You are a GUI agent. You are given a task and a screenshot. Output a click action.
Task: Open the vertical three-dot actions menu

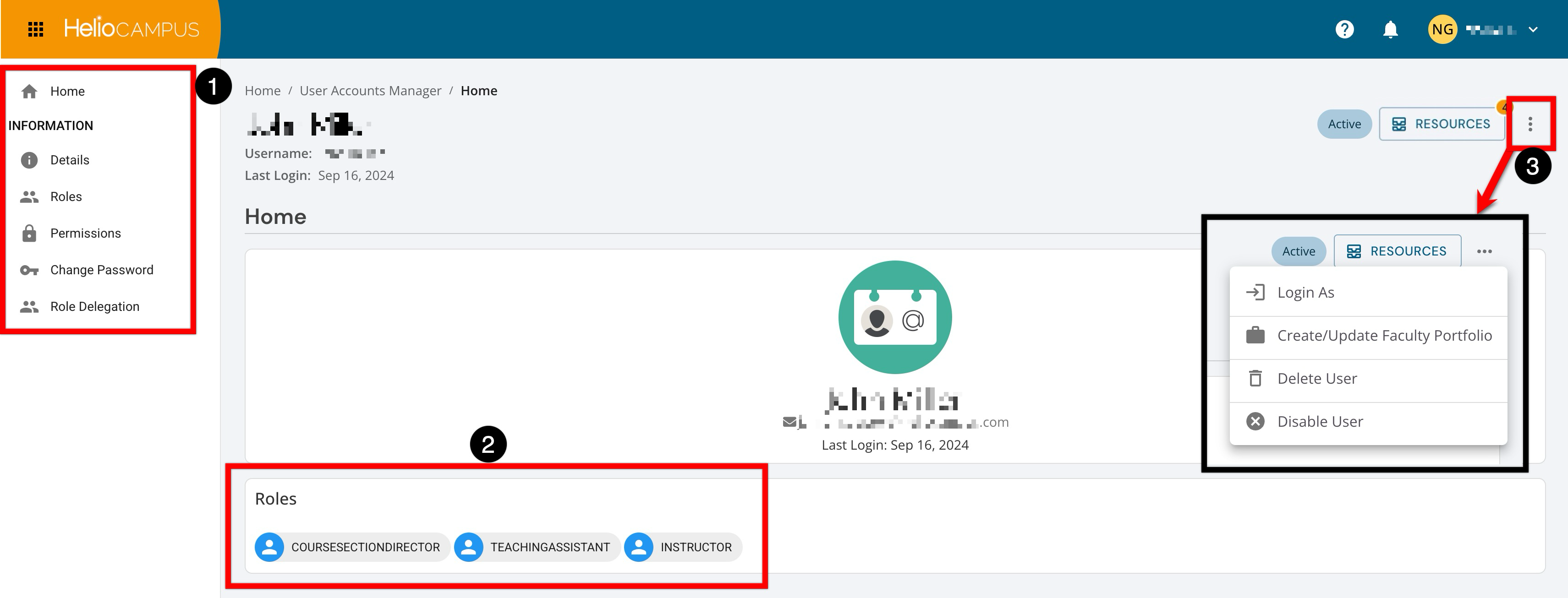pyautogui.click(x=1530, y=124)
